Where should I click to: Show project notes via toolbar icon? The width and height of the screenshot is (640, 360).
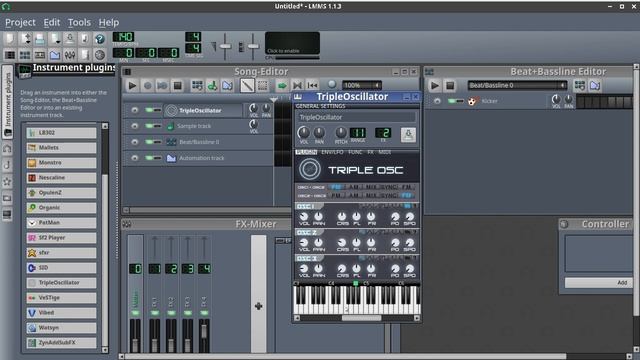click(84, 54)
